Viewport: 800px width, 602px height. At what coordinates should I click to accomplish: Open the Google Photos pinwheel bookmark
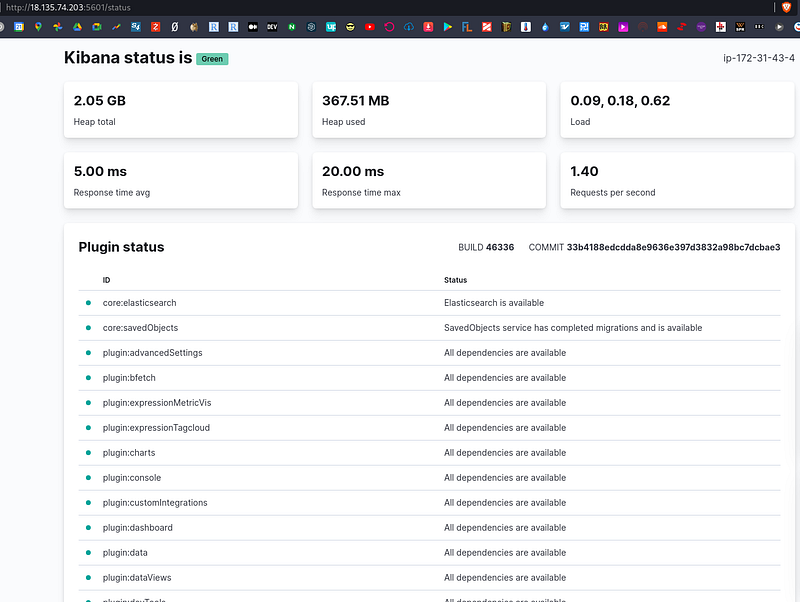coord(58,27)
